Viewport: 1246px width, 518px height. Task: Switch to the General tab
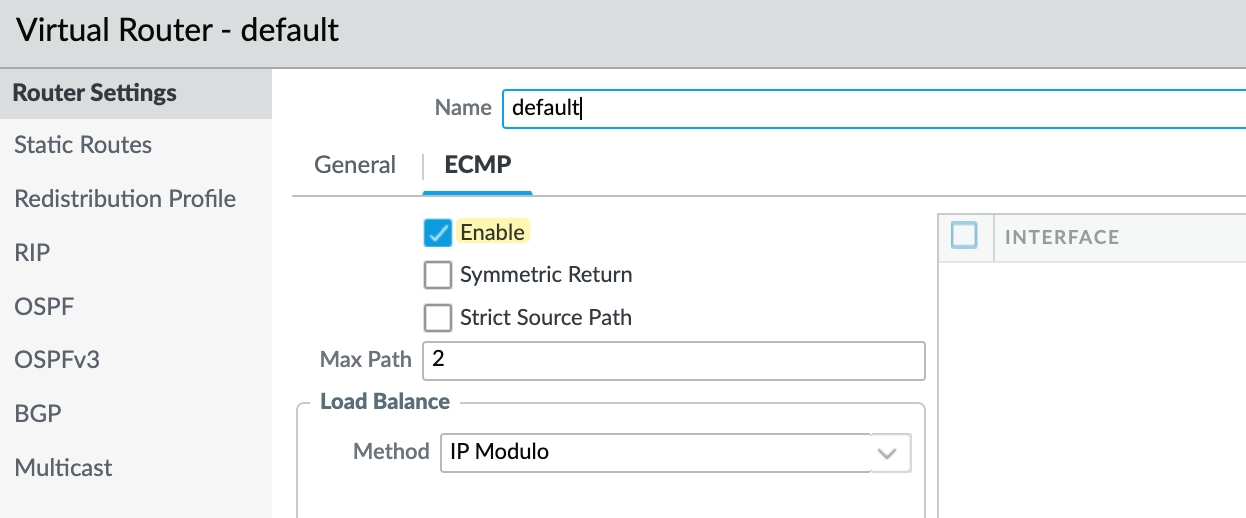pyautogui.click(x=355, y=165)
